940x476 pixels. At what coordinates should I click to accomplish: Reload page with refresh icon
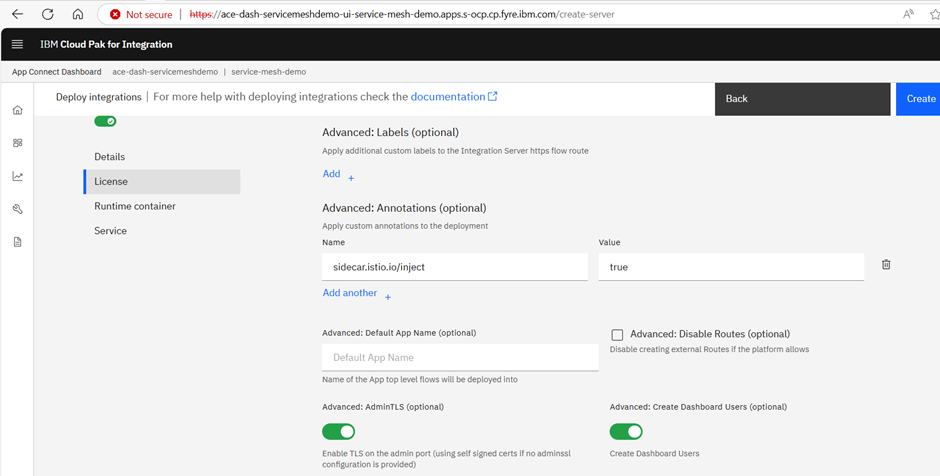coord(47,14)
